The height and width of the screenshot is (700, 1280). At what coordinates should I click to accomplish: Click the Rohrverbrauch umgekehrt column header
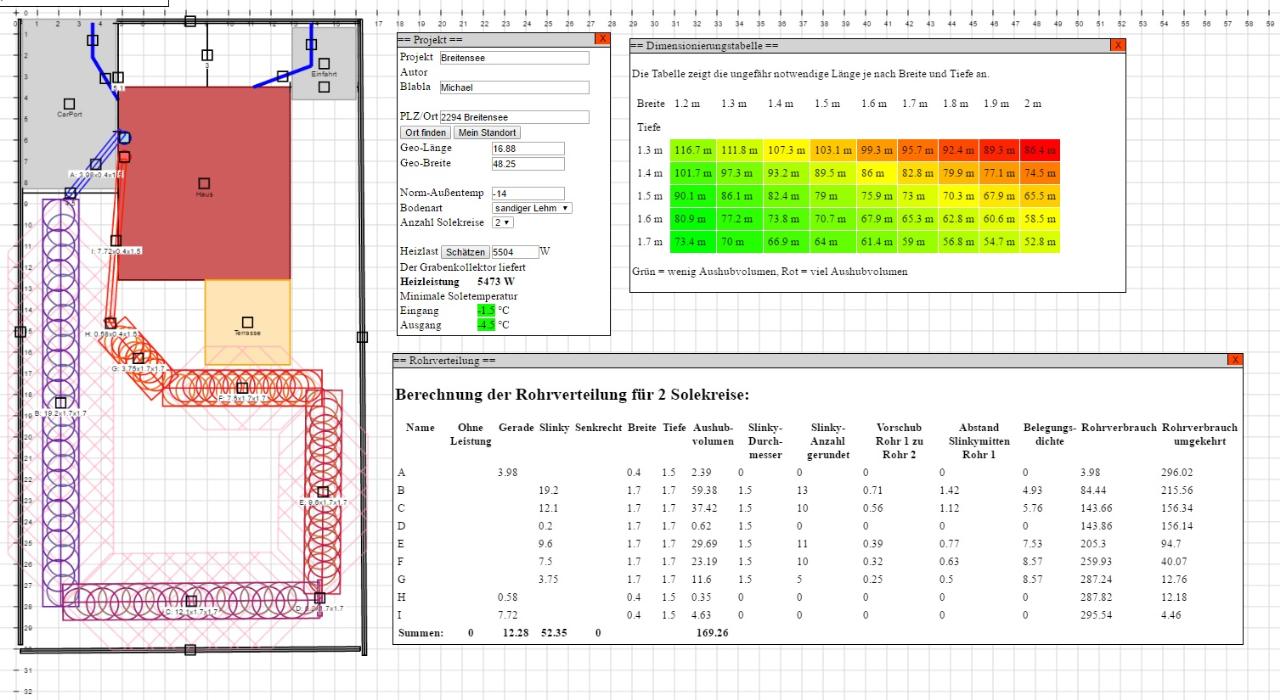pyautogui.click(x=1200, y=434)
